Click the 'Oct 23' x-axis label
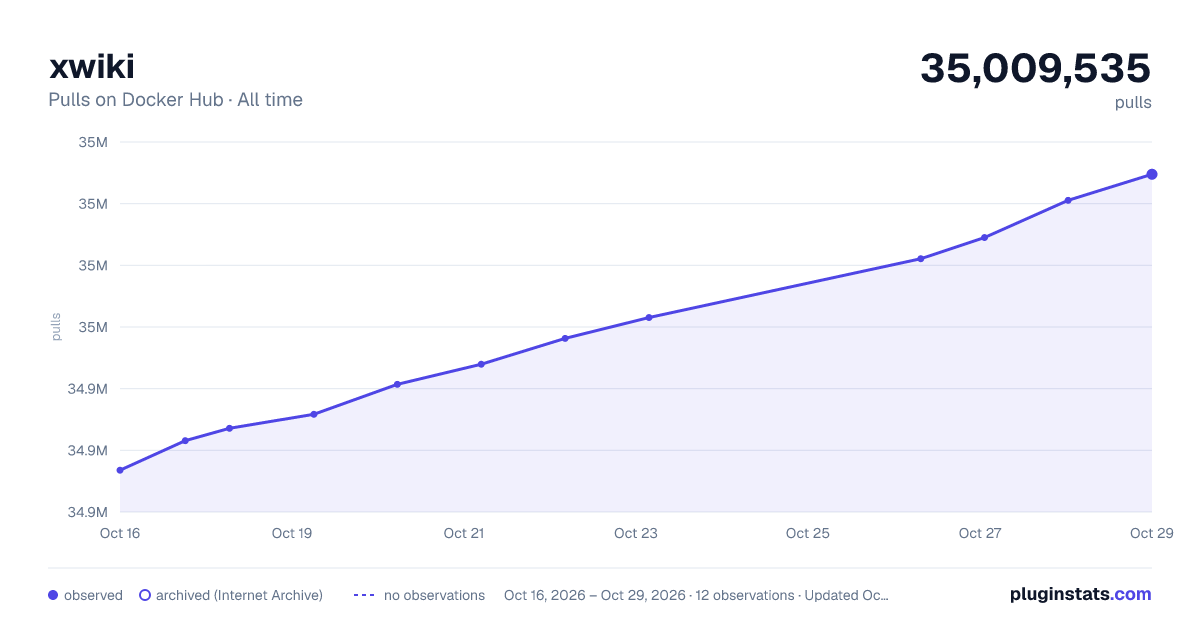The height and width of the screenshot is (630, 1200). coord(636,533)
